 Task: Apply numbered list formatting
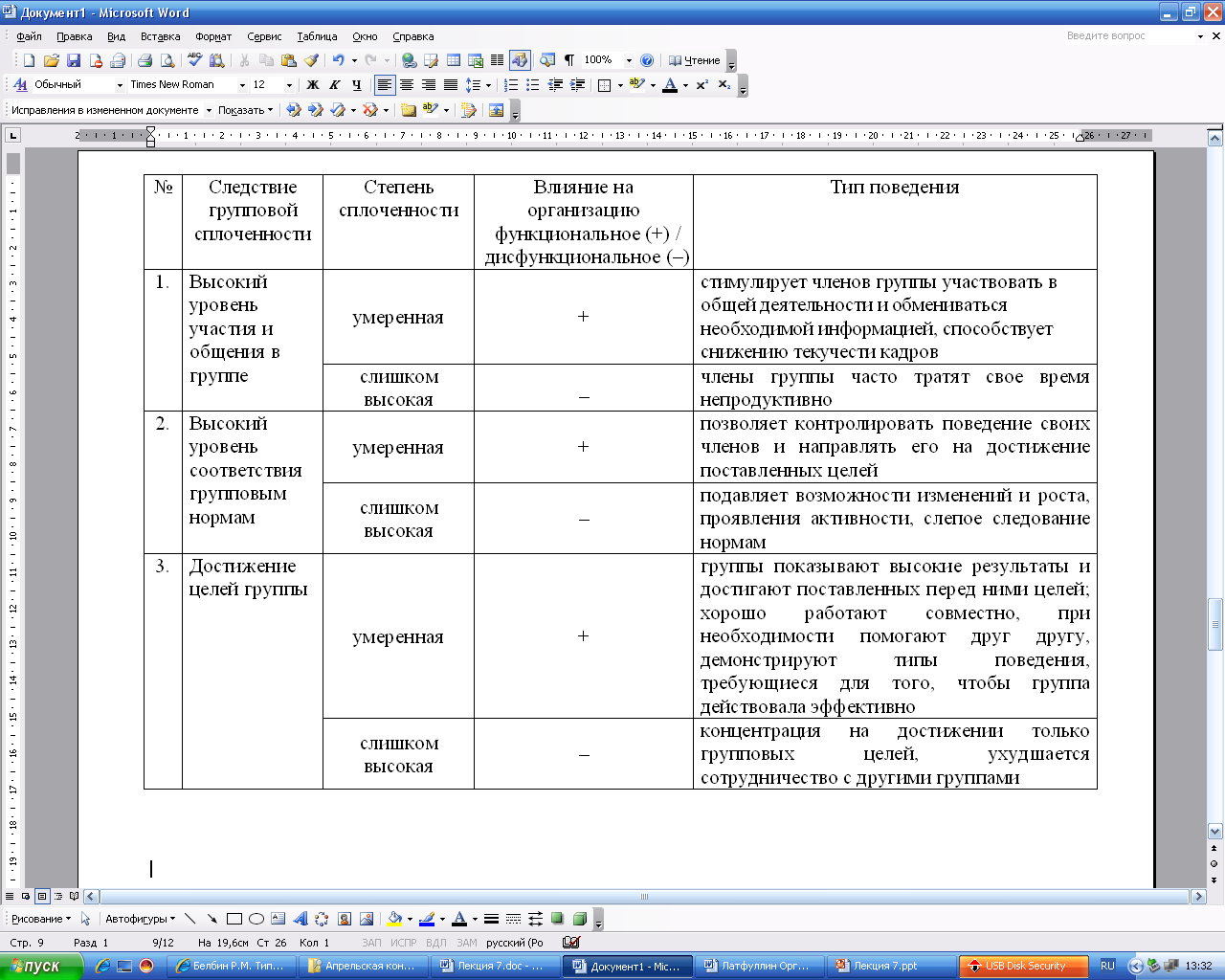[x=511, y=85]
